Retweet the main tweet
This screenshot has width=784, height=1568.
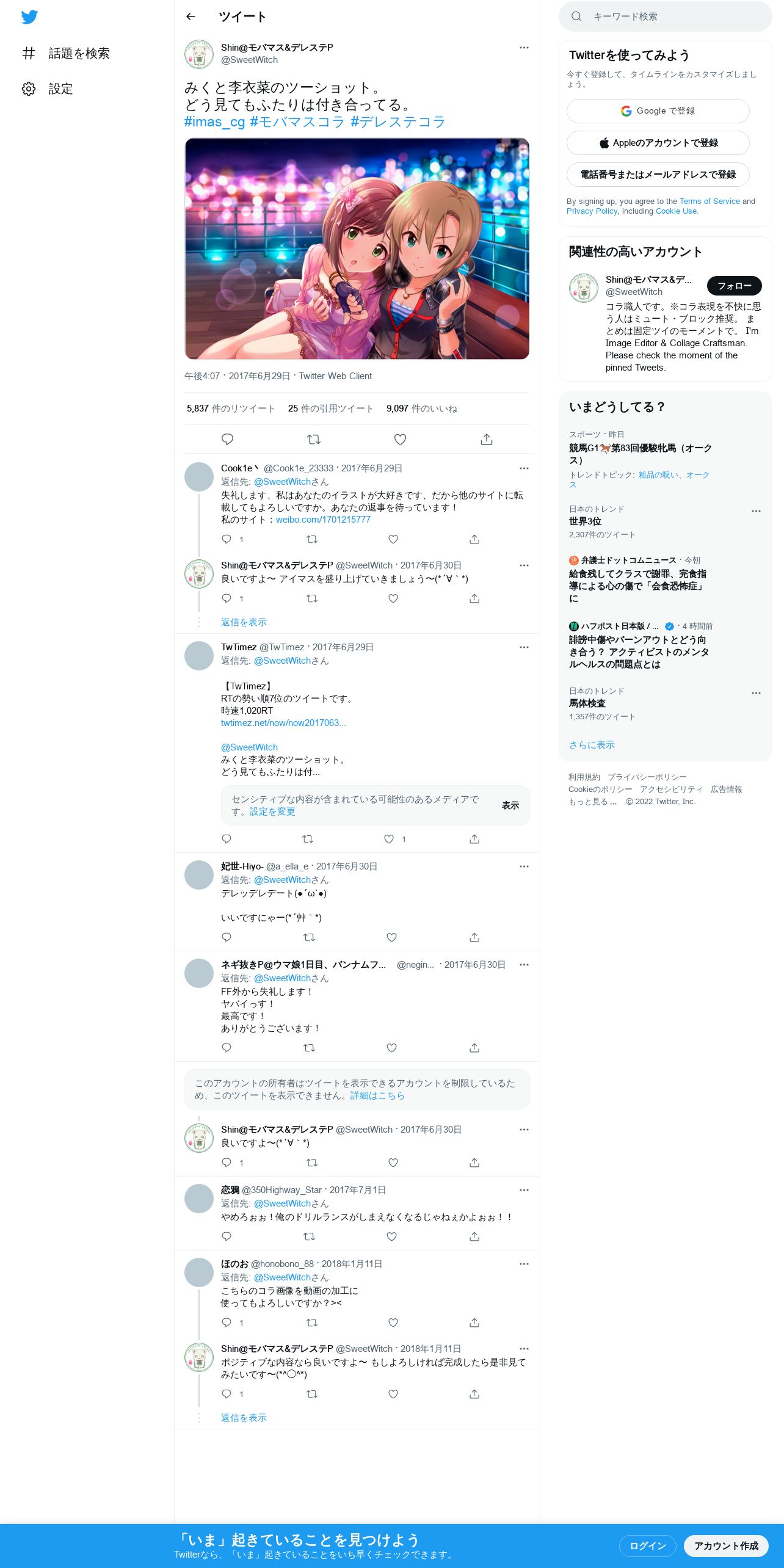(x=314, y=439)
